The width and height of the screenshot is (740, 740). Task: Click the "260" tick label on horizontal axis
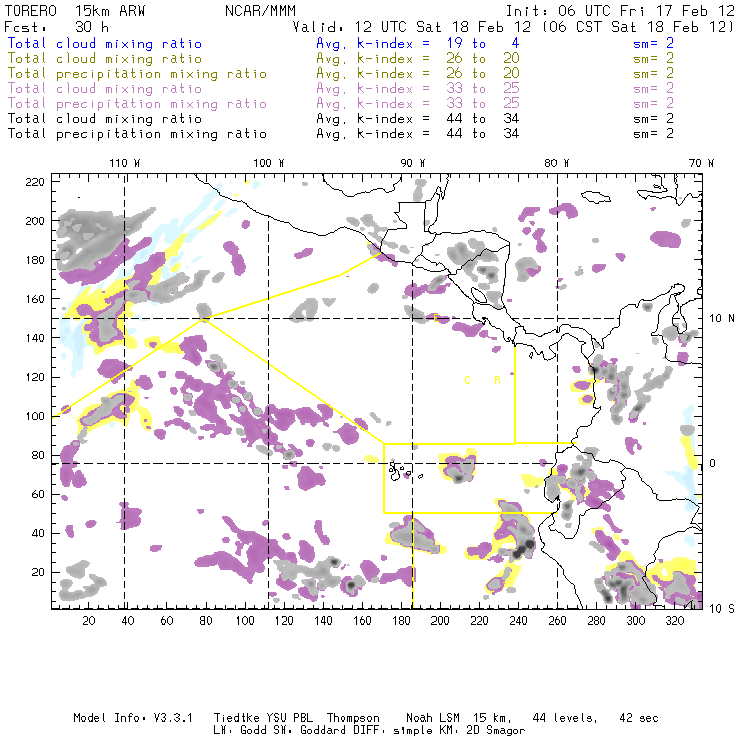click(557, 621)
